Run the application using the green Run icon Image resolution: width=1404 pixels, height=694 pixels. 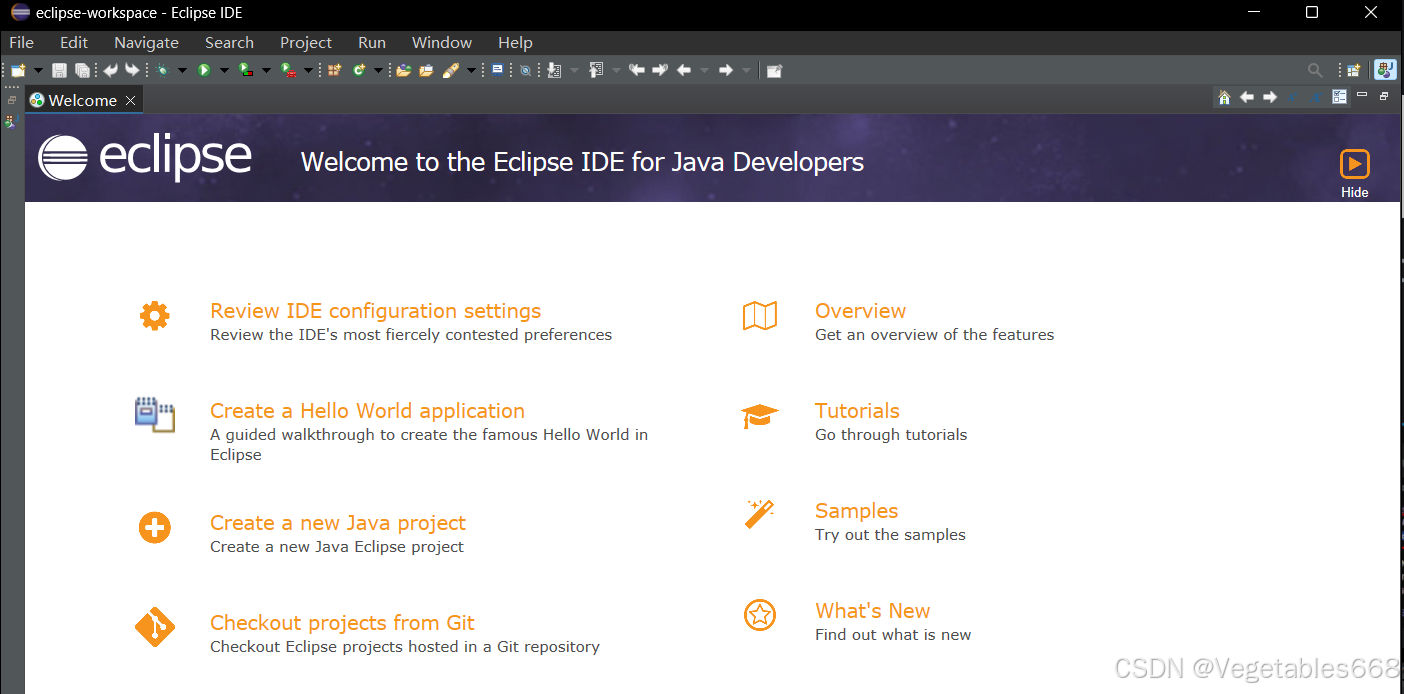[203, 70]
